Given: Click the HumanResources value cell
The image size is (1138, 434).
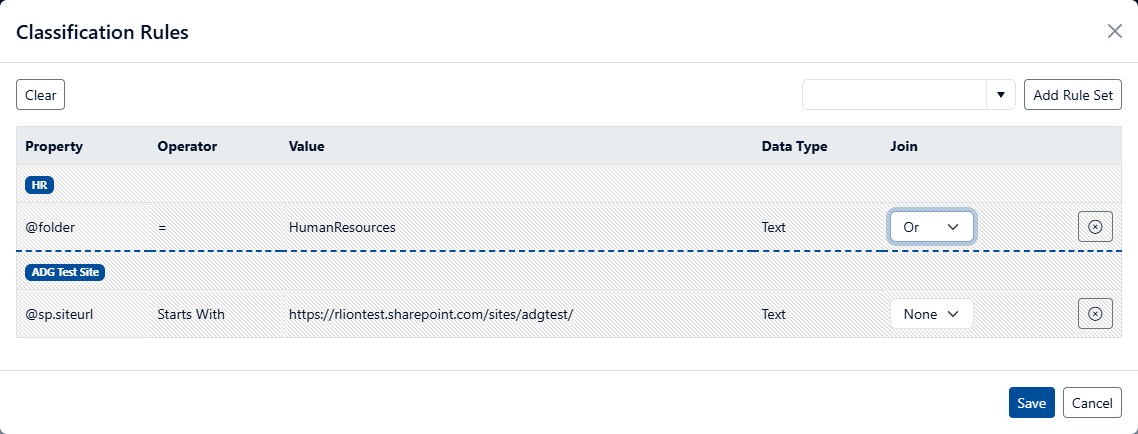Looking at the screenshot, I should click(342, 227).
